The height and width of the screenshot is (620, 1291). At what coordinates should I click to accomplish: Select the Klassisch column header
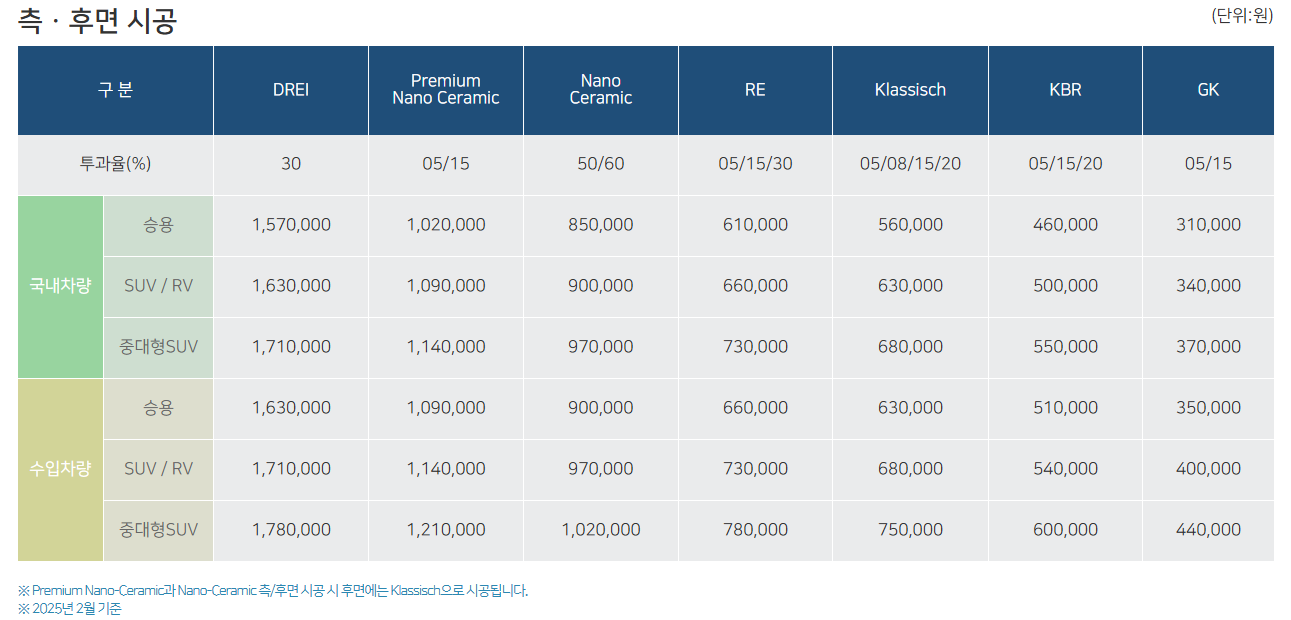tap(910, 90)
